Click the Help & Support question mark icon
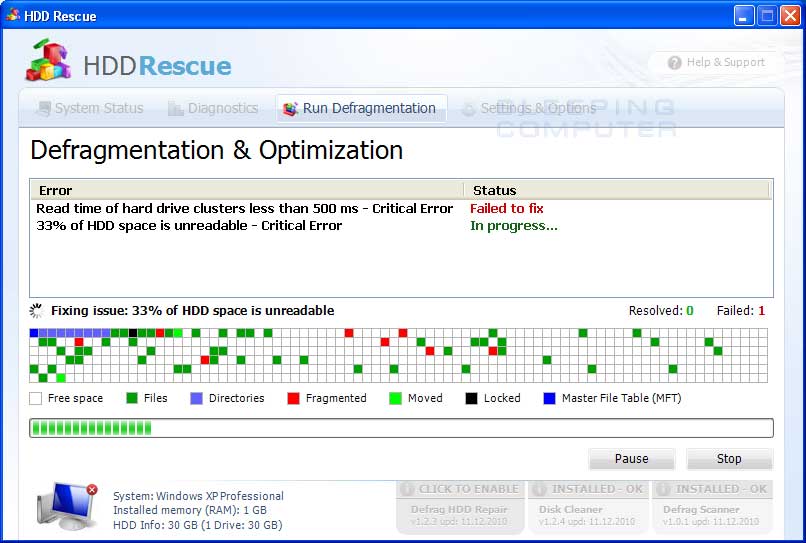This screenshot has height=543, width=806. 675,62
